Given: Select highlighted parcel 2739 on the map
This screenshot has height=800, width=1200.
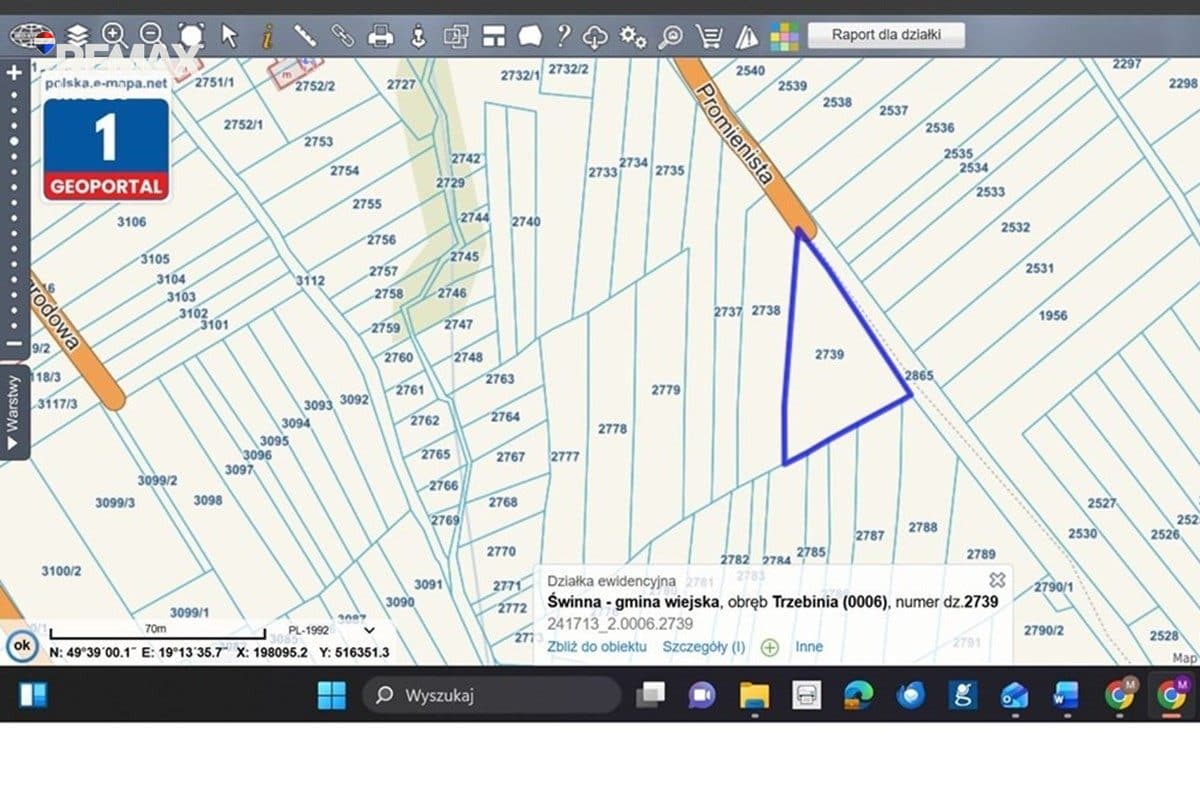Looking at the screenshot, I should pos(830,354).
